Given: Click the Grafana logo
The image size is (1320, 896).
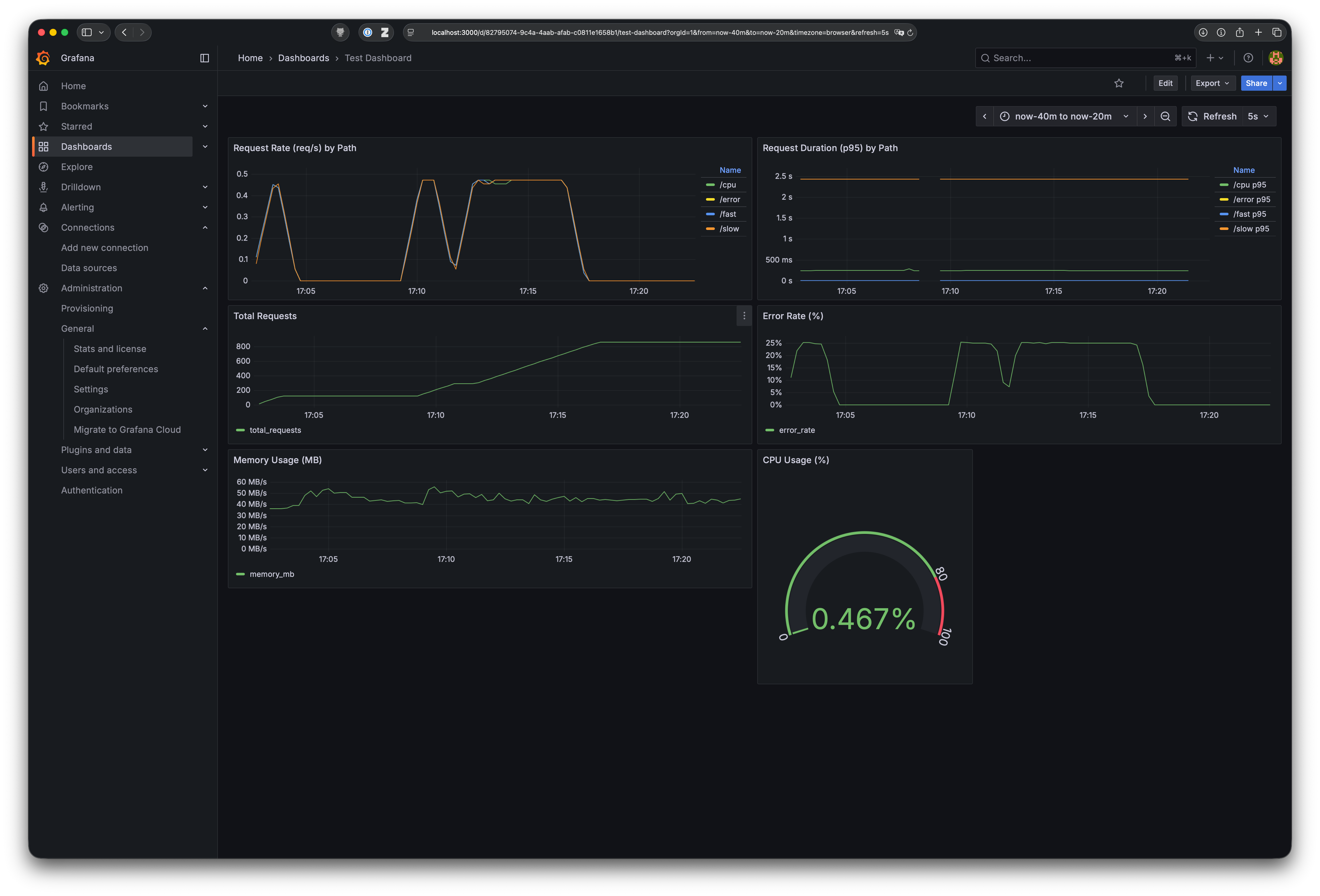Looking at the screenshot, I should (43, 57).
